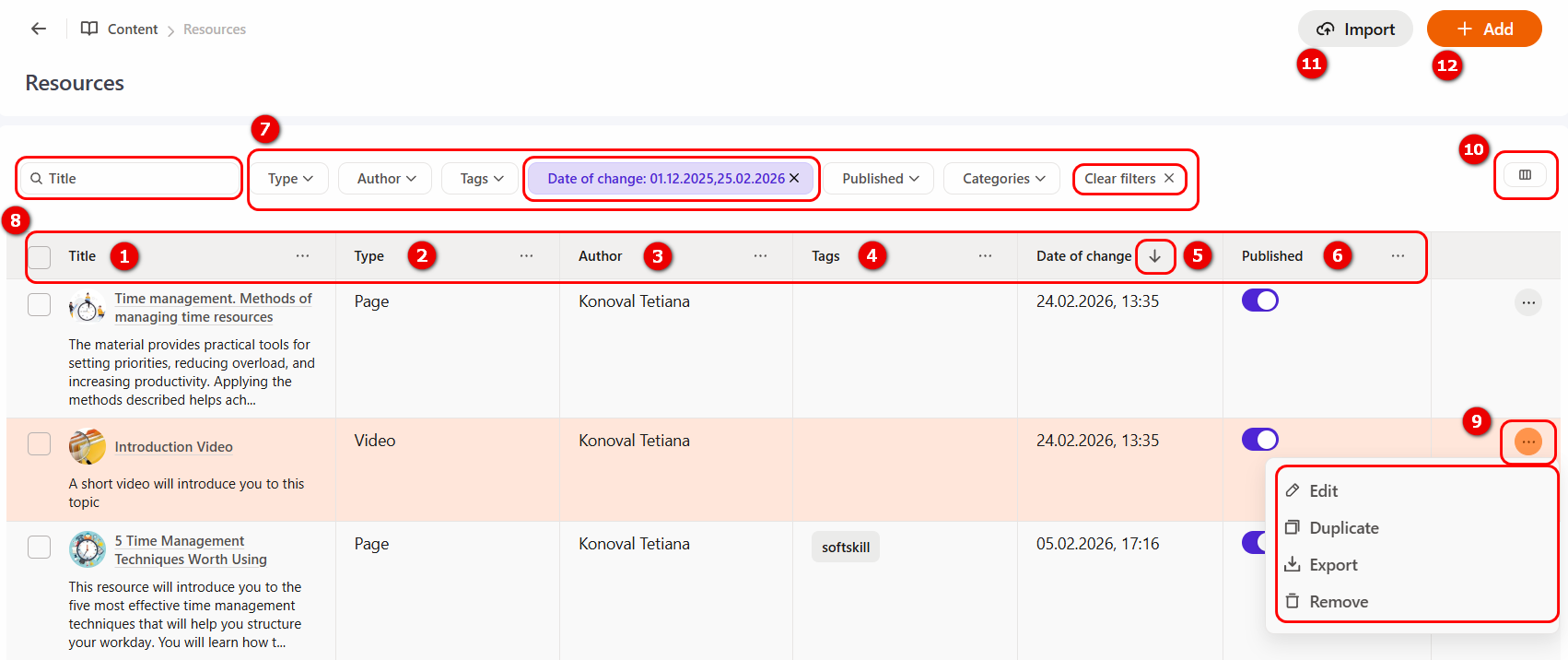Viewport: 1568px width, 660px height.
Task: Choose Duplicate from the context menu
Action: [x=1343, y=528]
